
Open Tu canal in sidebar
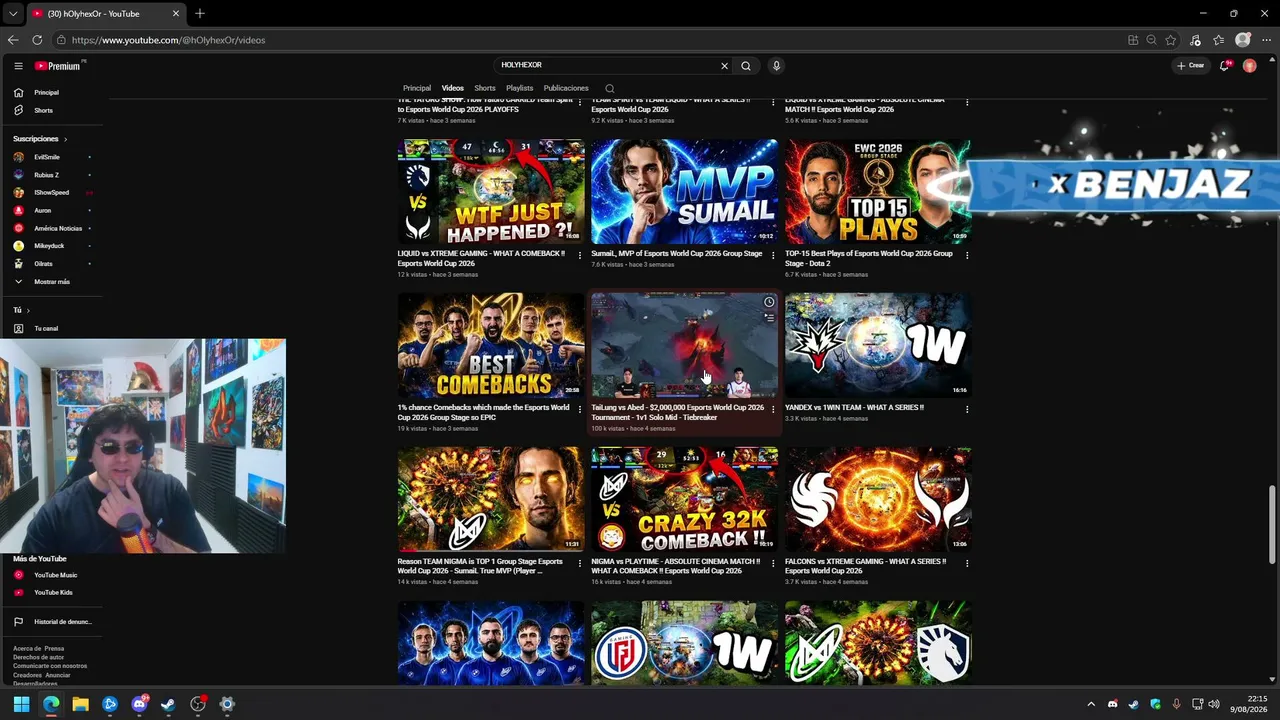pyautogui.click(x=46, y=328)
